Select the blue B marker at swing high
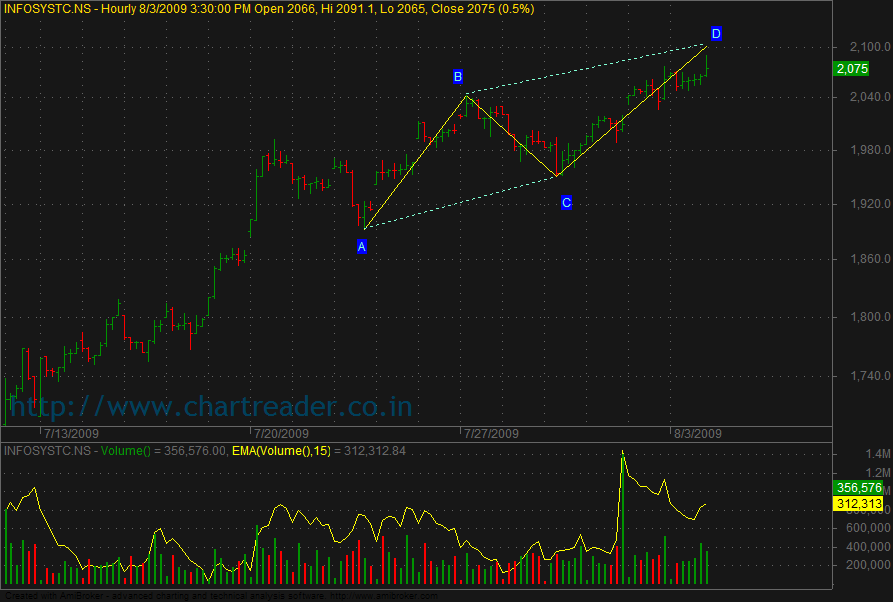This screenshot has height=602, width=893. [x=458, y=77]
